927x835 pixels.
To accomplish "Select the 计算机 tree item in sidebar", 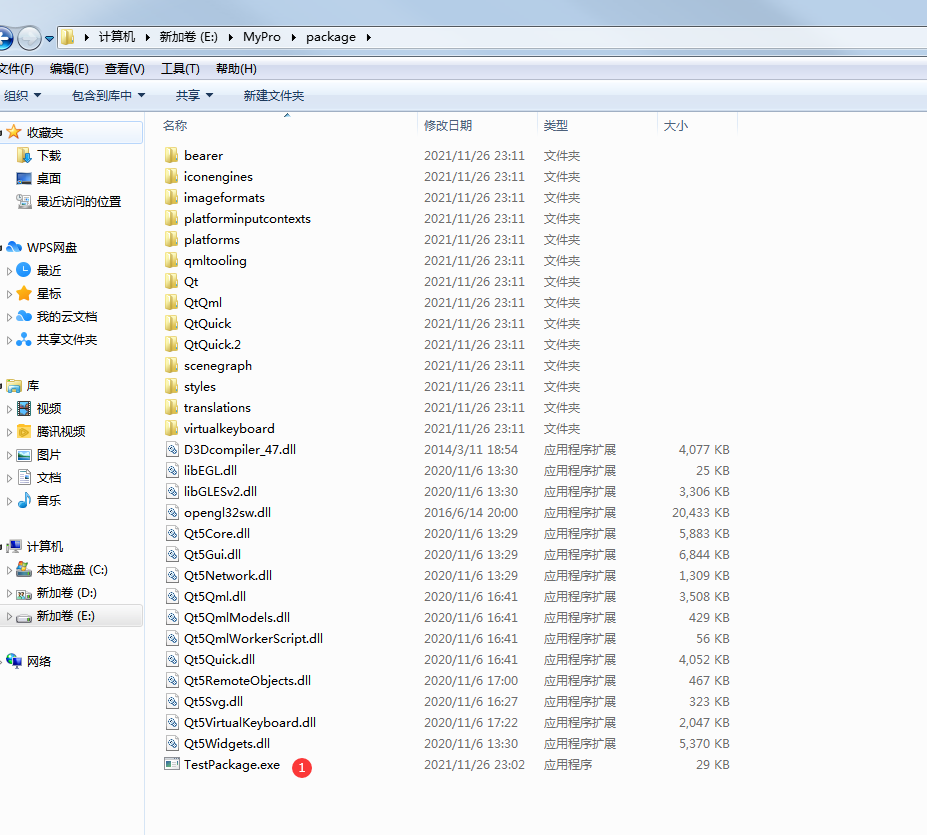I will coord(45,546).
